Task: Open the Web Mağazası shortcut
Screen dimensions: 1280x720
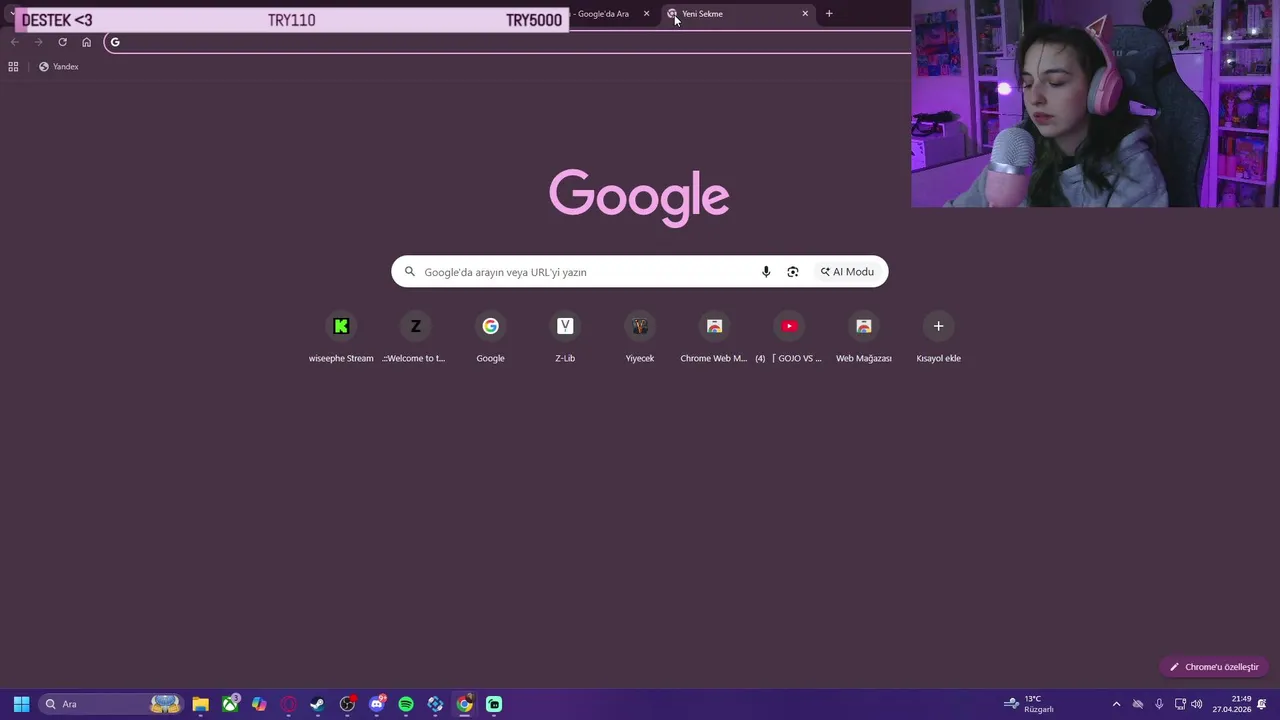Action: (x=864, y=338)
